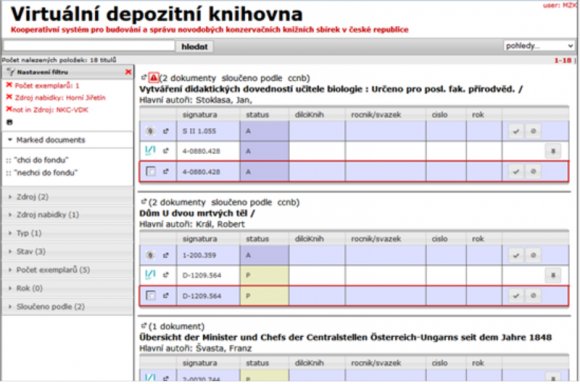
Task: Click the 'Počet nalezených položek: 18 titulů' text
Action: point(59,60)
